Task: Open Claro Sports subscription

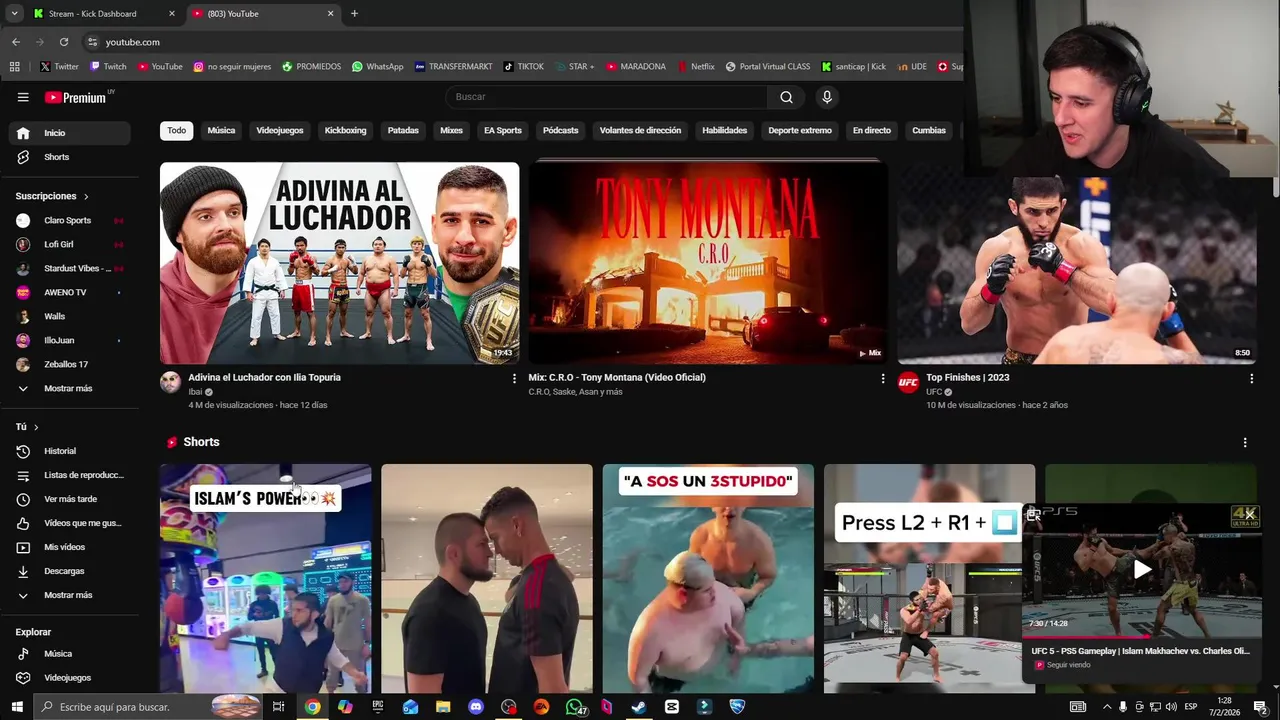Action: 69,220
